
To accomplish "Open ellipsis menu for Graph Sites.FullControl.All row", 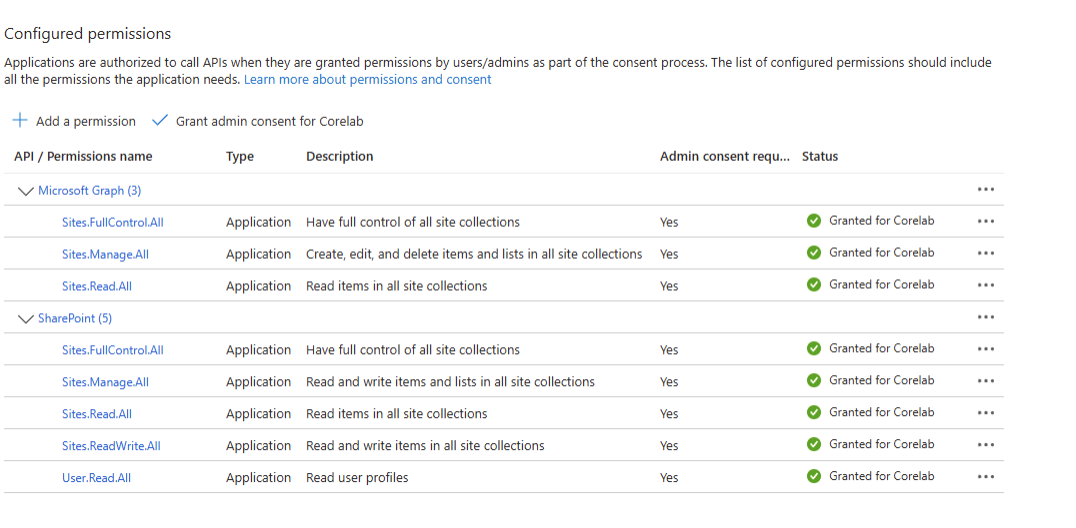I will point(986,222).
